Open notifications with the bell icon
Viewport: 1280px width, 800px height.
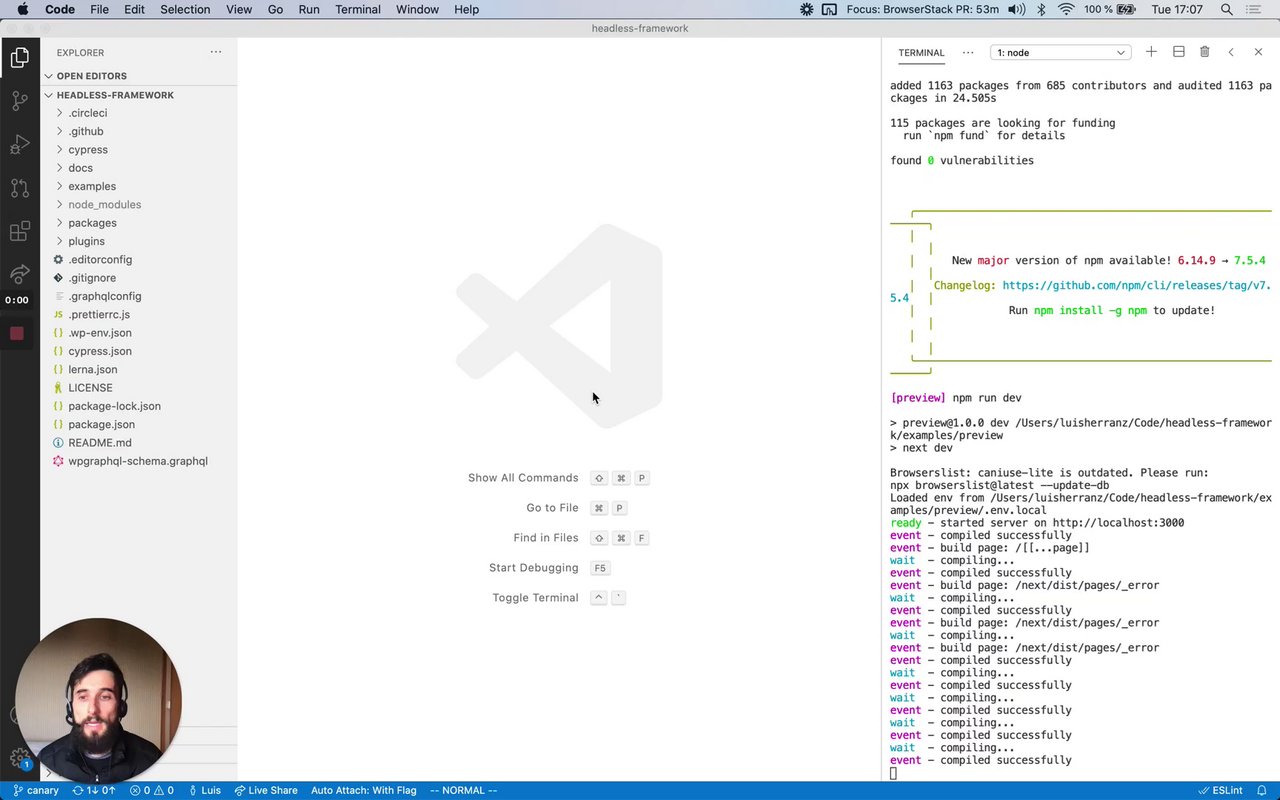[x=1262, y=790]
